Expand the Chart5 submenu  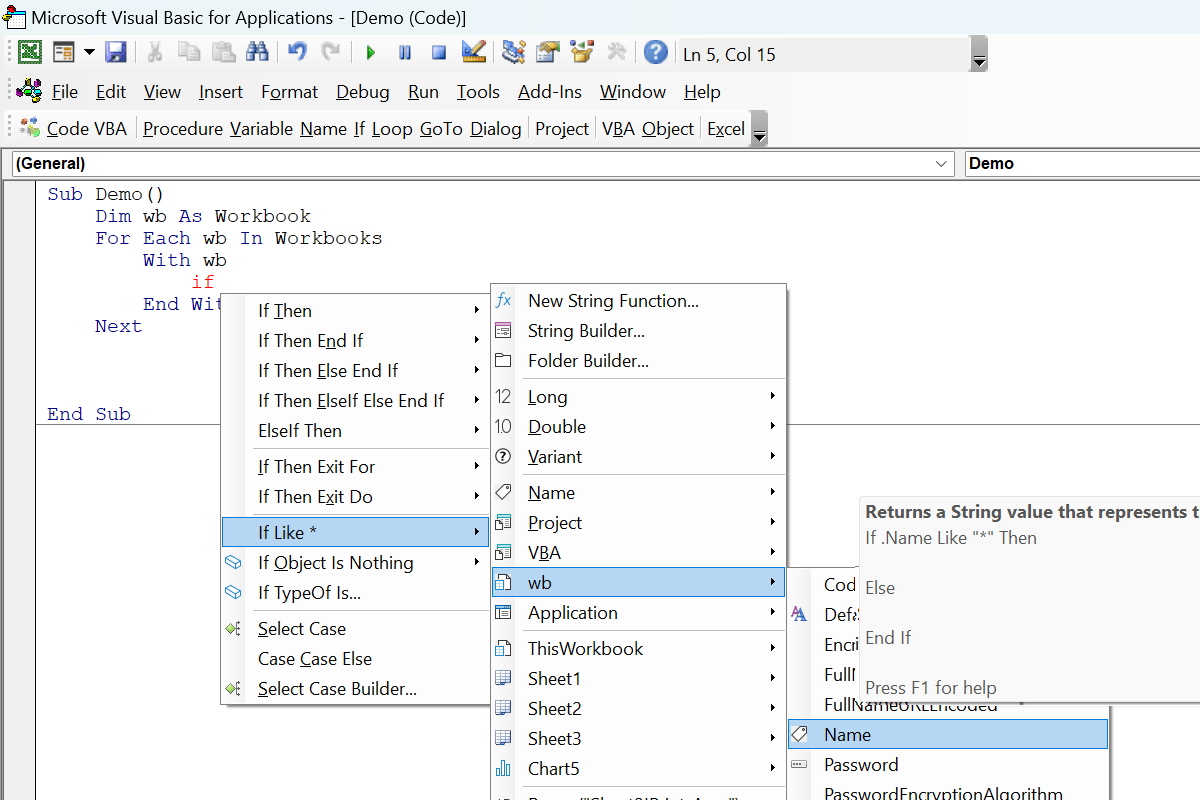click(639, 769)
